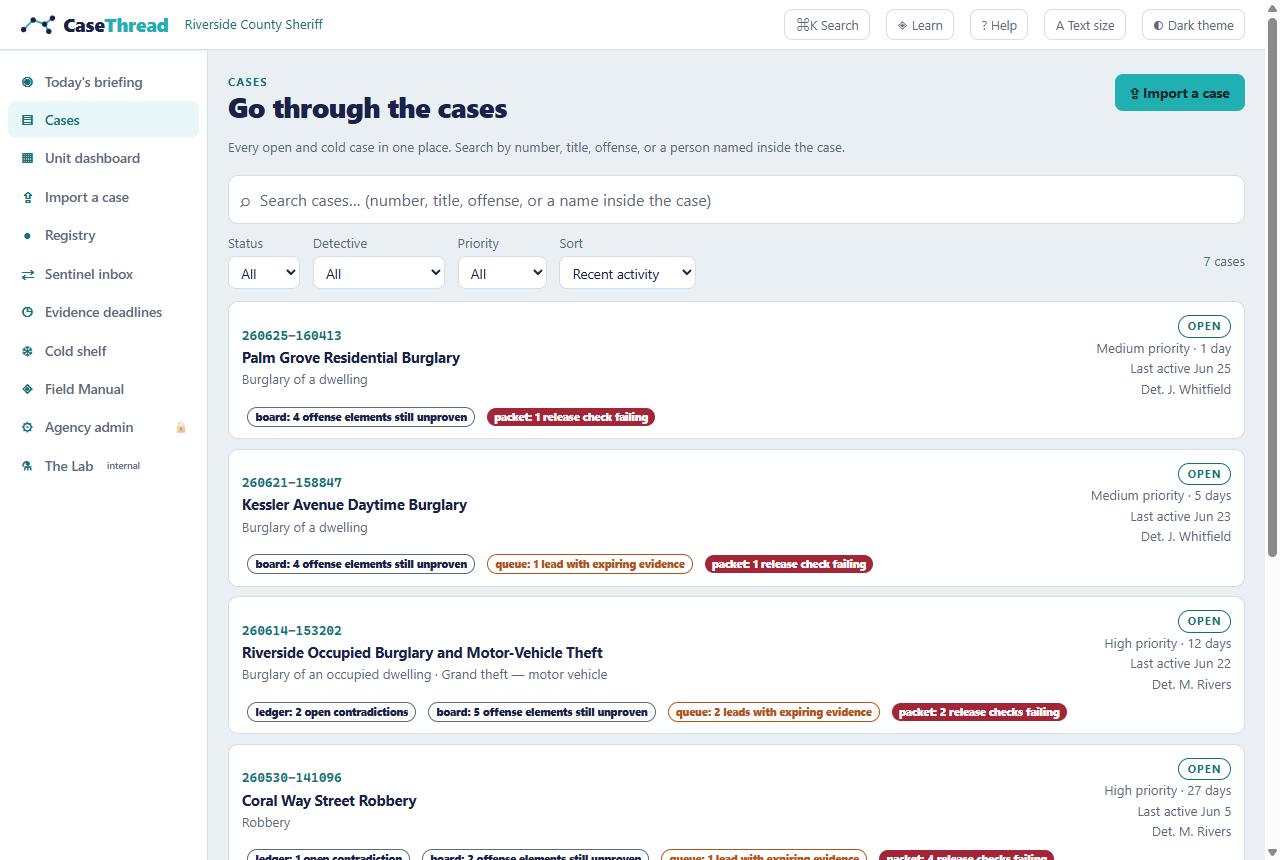Click the Import a case sidebar icon

point(27,197)
